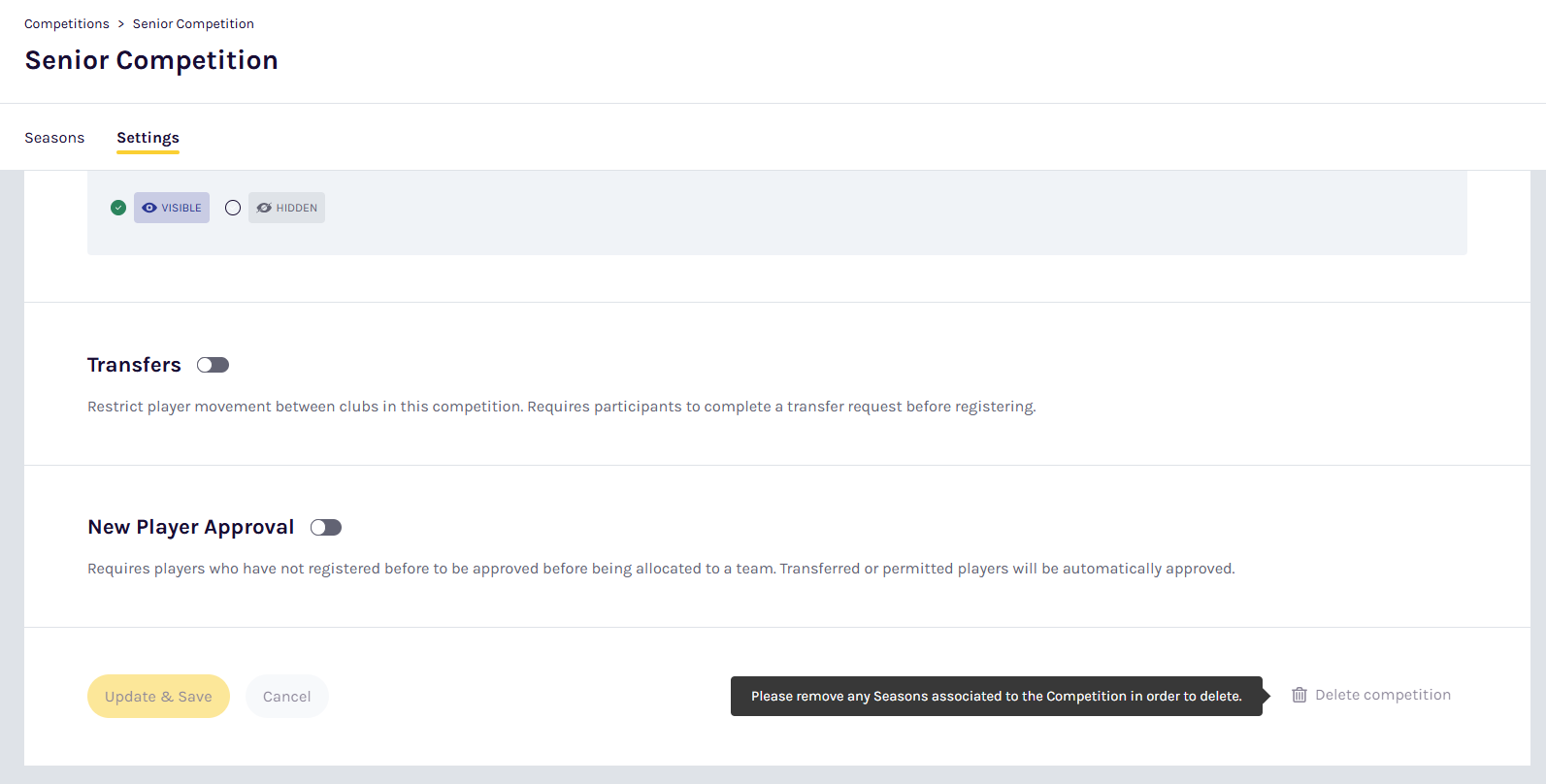Select the Settings tab
The width and height of the screenshot is (1546, 784).
pos(148,138)
